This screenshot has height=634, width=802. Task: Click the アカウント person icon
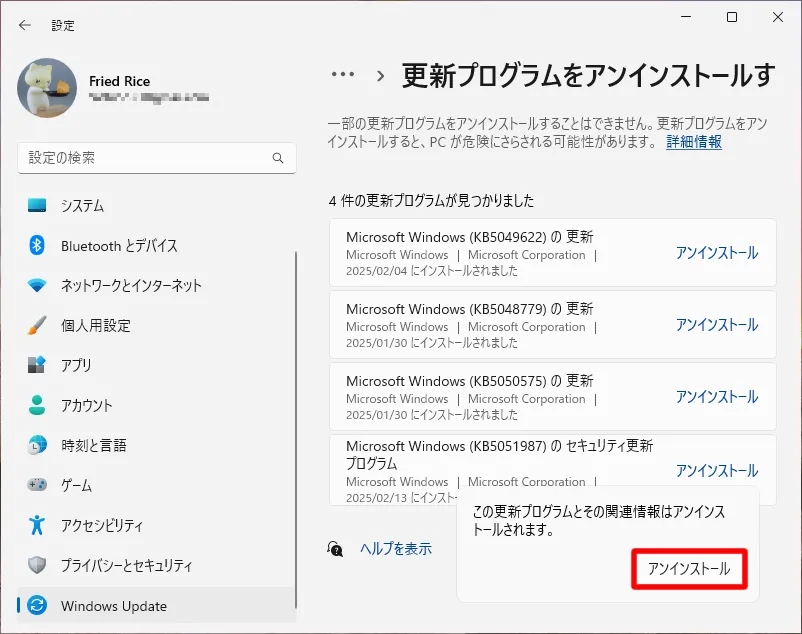point(37,405)
